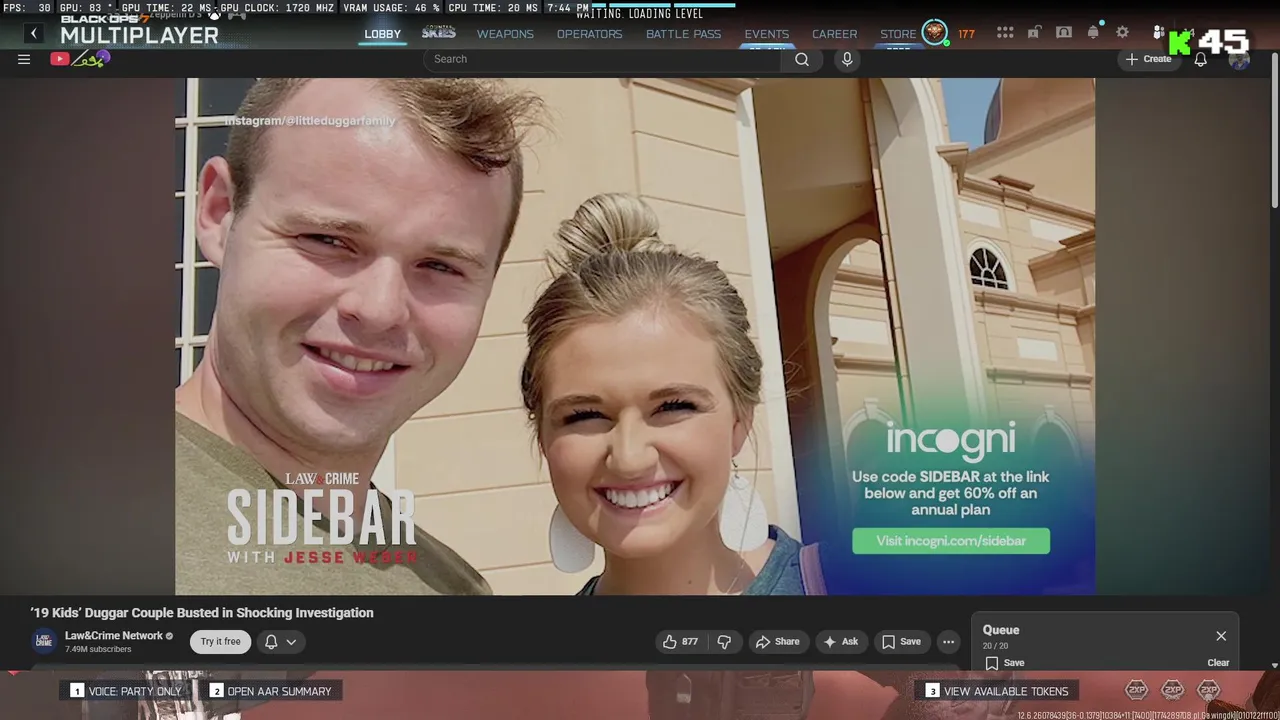Click the YouTube logo icon

[x=60, y=59]
